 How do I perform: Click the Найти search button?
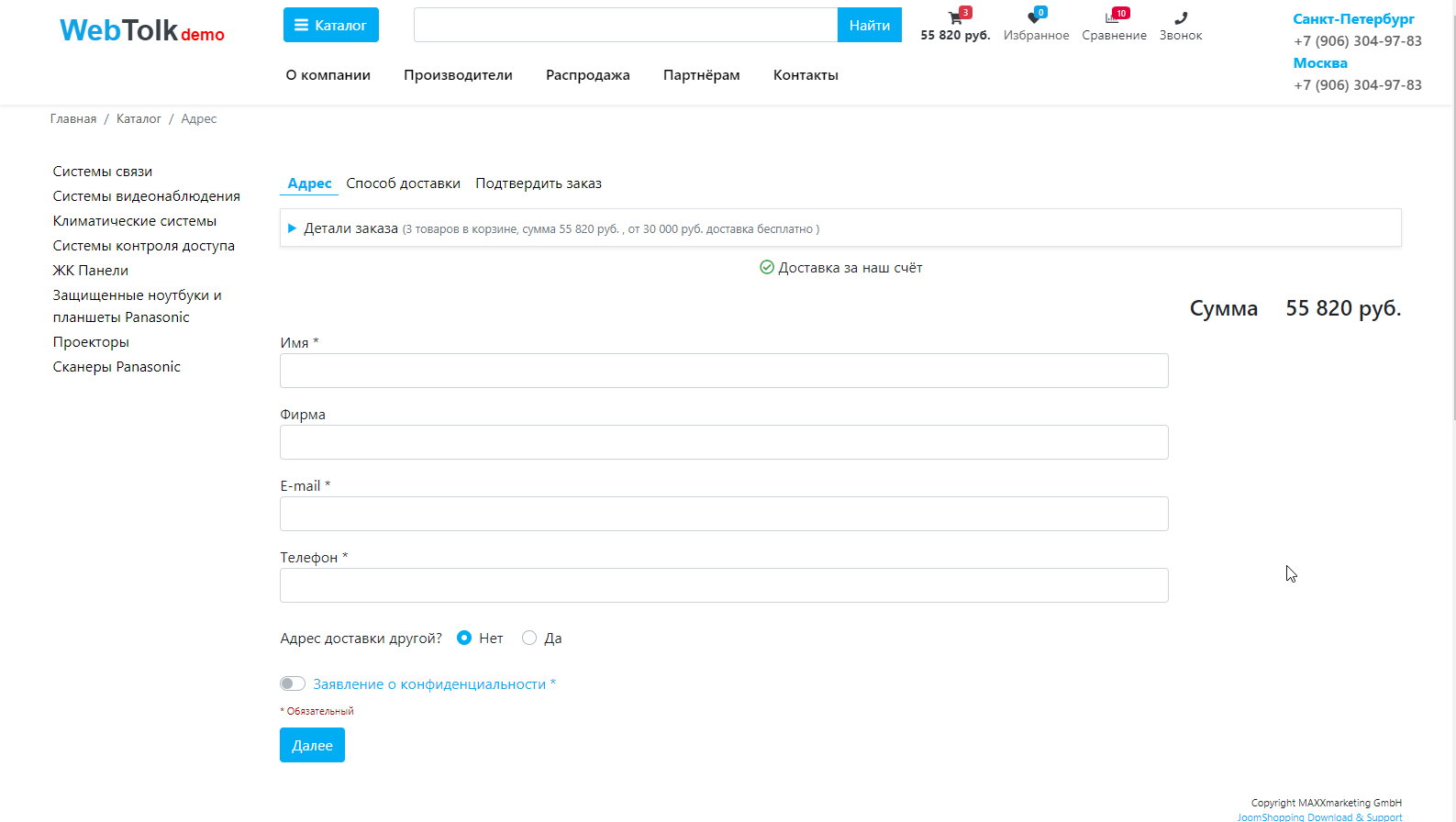(x=869, y=26)
